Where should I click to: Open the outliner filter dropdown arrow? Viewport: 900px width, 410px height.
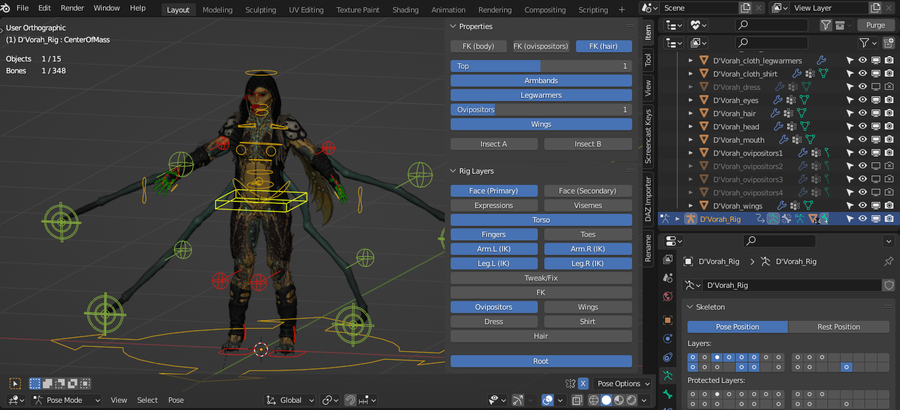click(x=875, y=43)
